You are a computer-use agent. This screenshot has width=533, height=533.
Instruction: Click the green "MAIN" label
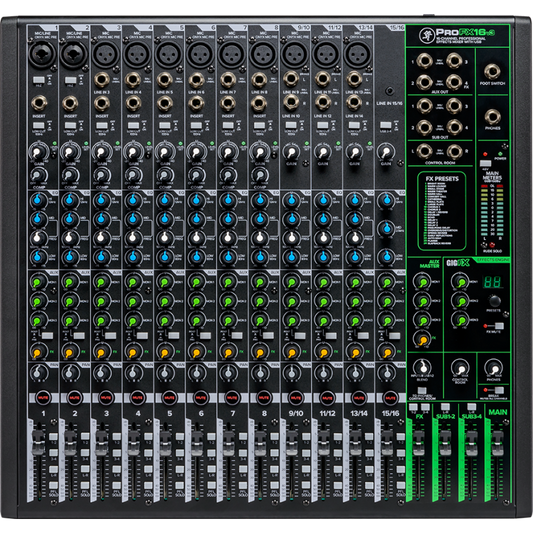coord(498,412)
